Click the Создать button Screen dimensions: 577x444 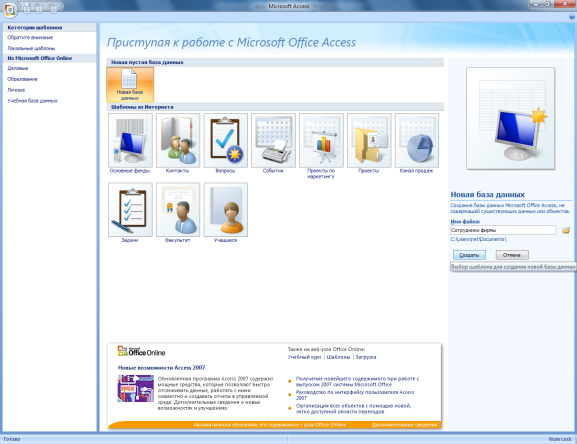469,255
